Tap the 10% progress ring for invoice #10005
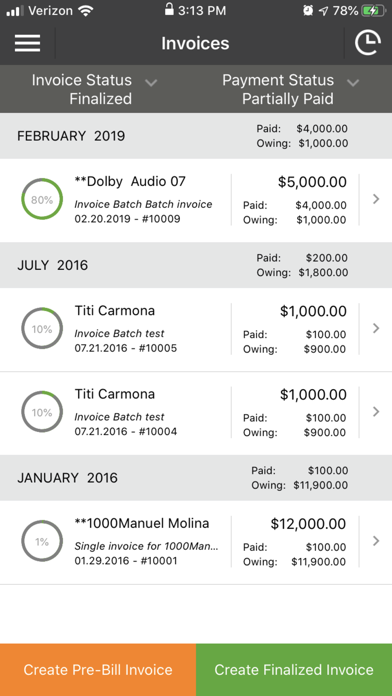This screenshot has height=696, width=392. click(x=42, y=329)
